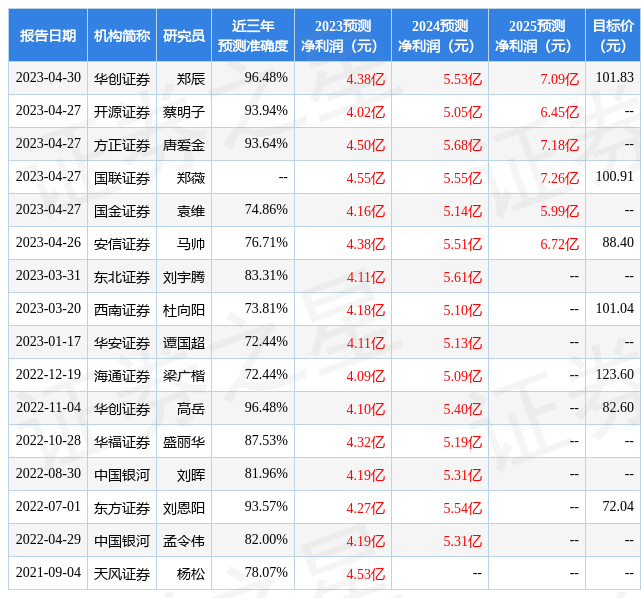
Task: Click 华福证券 institution cell
Action: pos(122,442)
